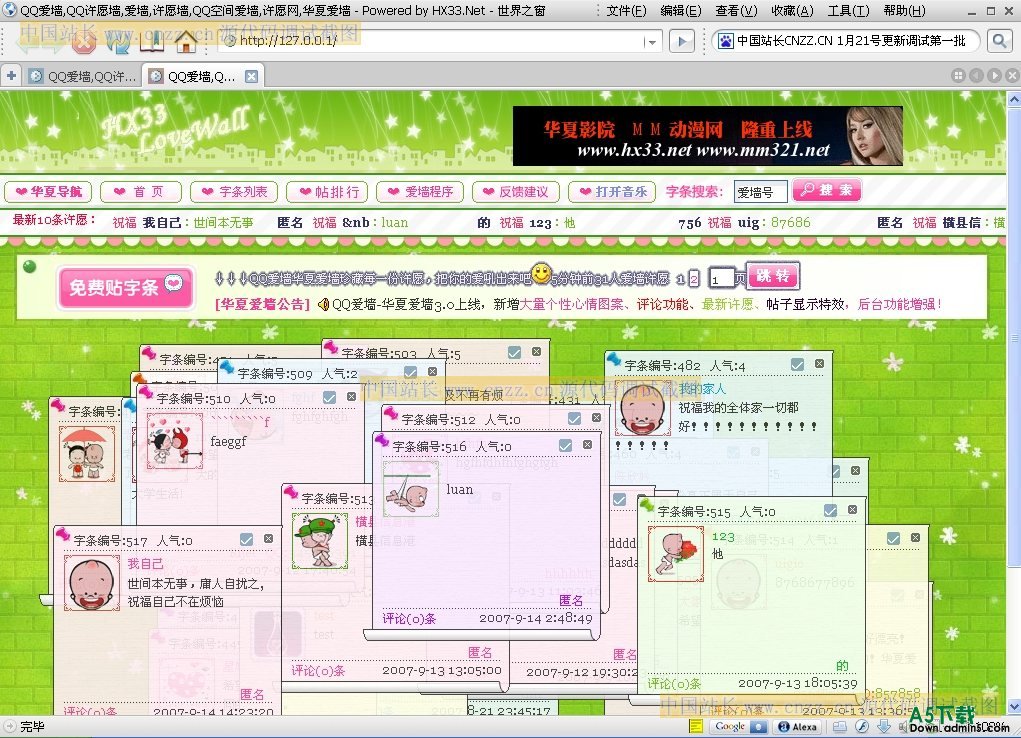Click the 字条搜索 input containing 爱墙号
The height and width of the screenshot is (738, 1021).
(760, 192)
